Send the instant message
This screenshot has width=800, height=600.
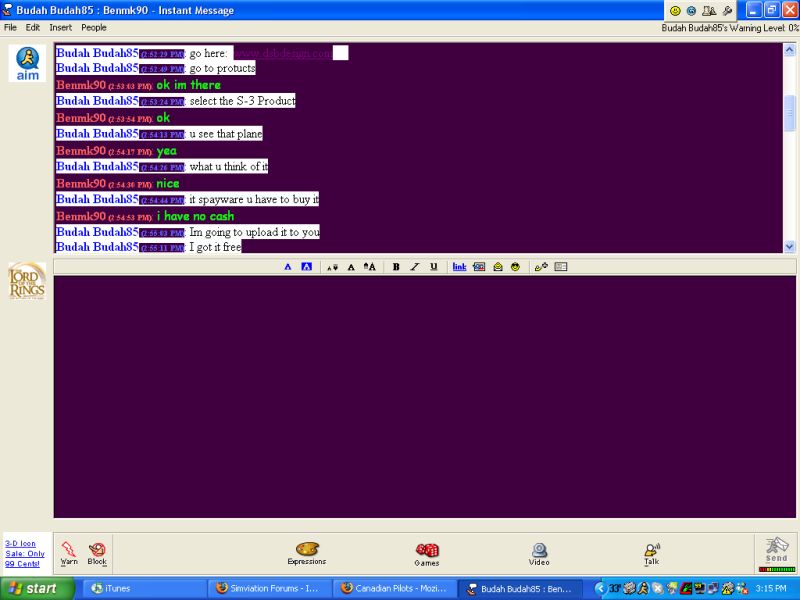click(776, 552)
